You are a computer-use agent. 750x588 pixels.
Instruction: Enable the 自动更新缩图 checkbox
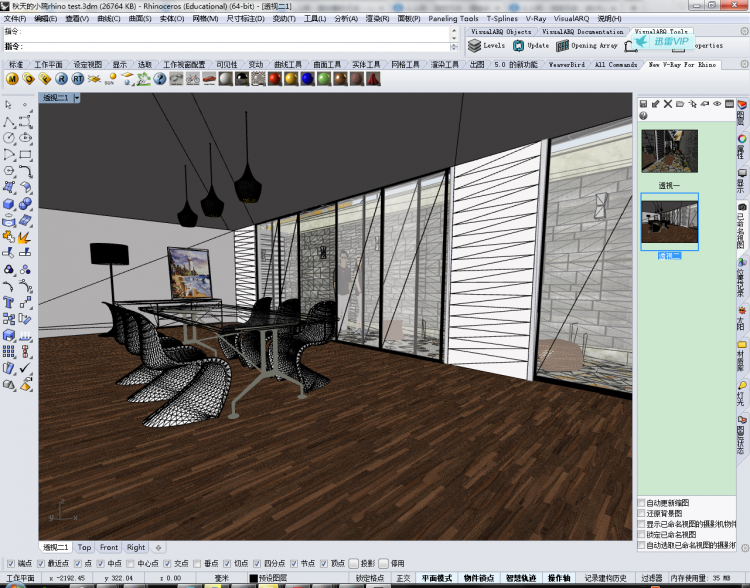pyautogui.click(x=641, y=503)
